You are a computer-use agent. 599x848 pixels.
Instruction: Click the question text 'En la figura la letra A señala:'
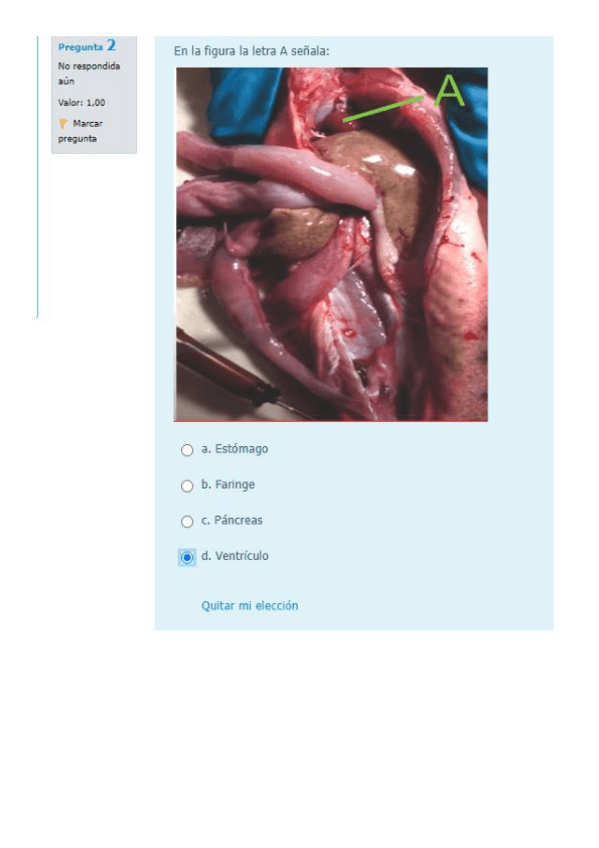pos(251,51)
